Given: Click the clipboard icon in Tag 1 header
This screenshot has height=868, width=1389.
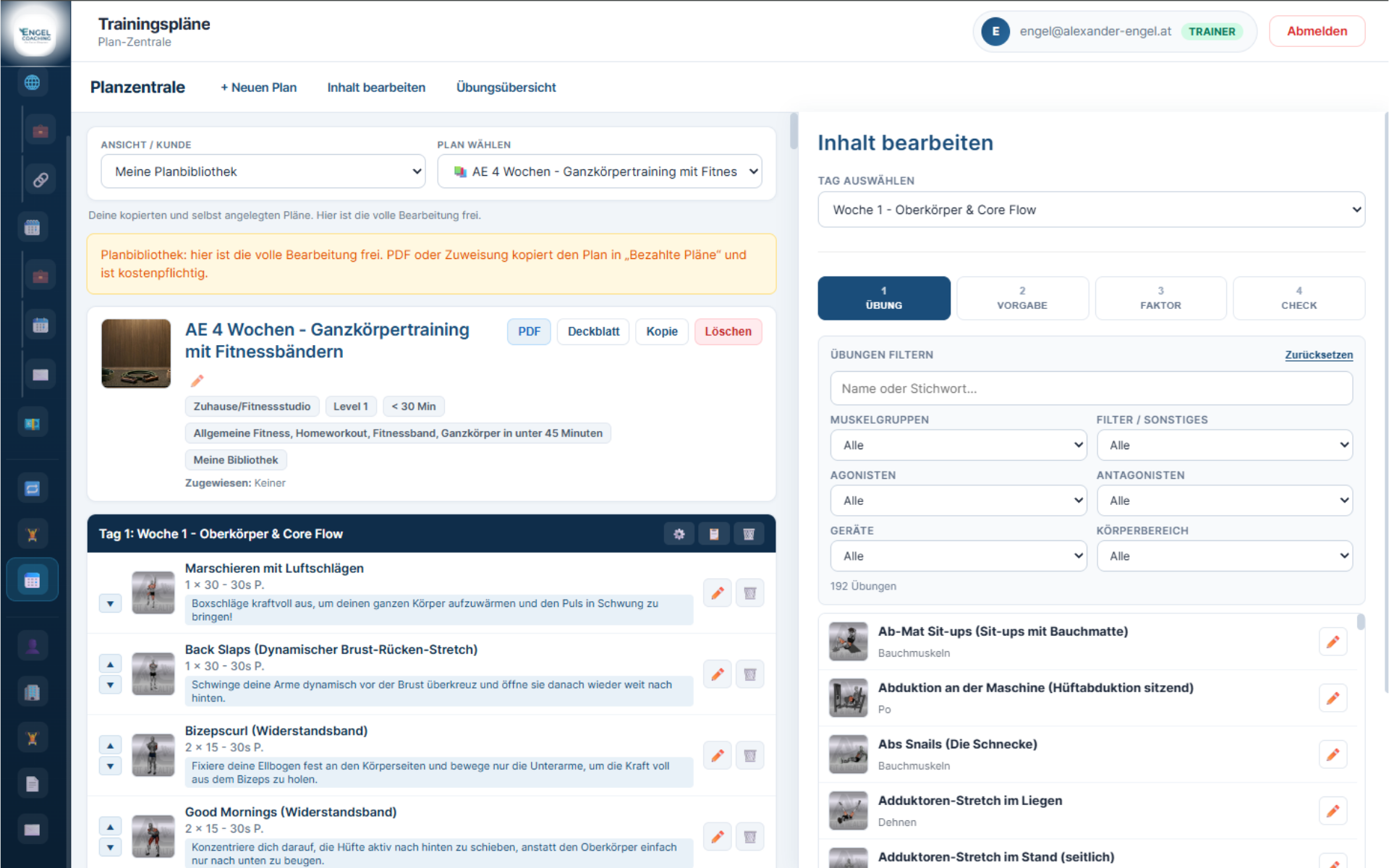Looking at the screenshot, I should (714, 534).
